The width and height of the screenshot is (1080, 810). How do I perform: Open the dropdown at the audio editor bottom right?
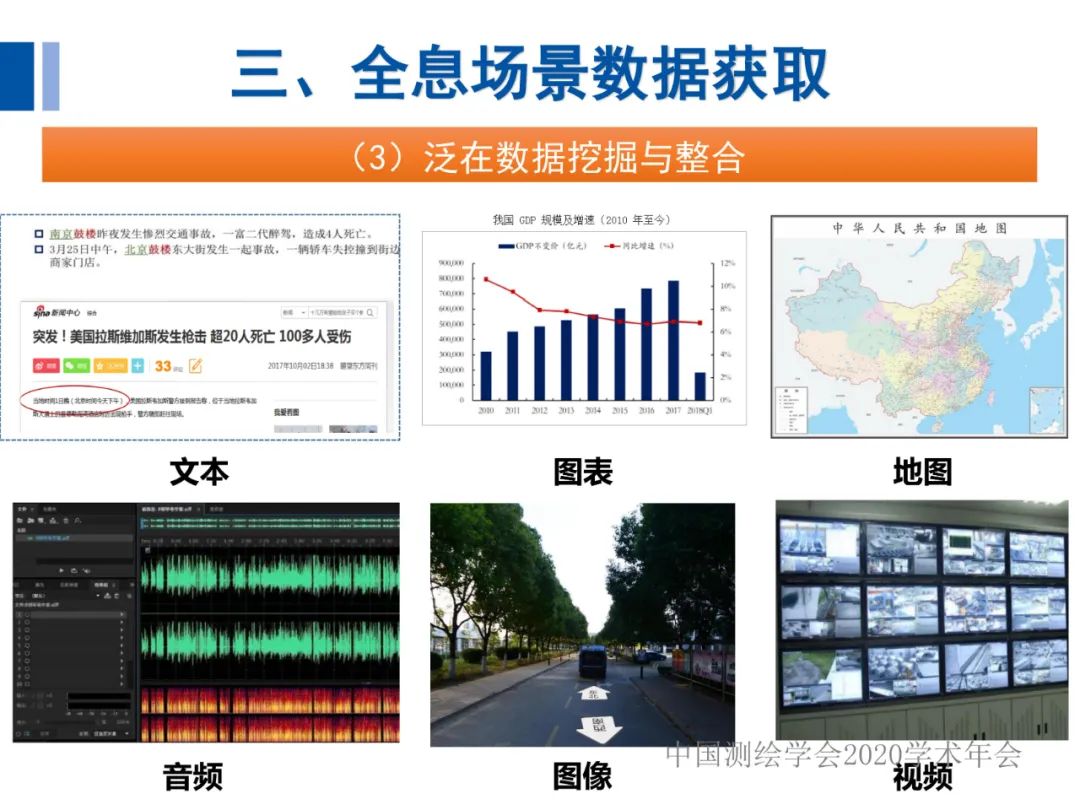(126, 733)
